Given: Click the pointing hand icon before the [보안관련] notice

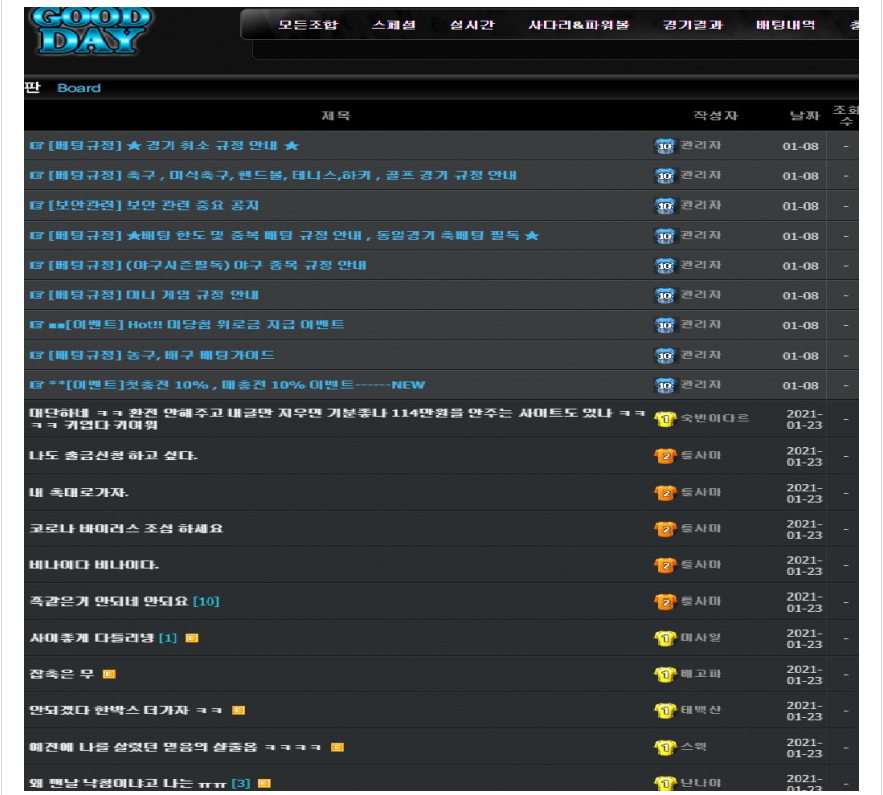Looking at the screenshot, I should (37, 206).
